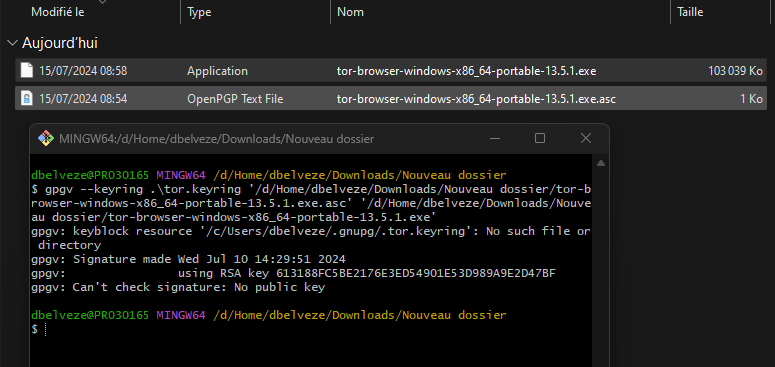Click the terminal command prompt cursor
The height and width of the screenshot is (367, 775).
45,329
